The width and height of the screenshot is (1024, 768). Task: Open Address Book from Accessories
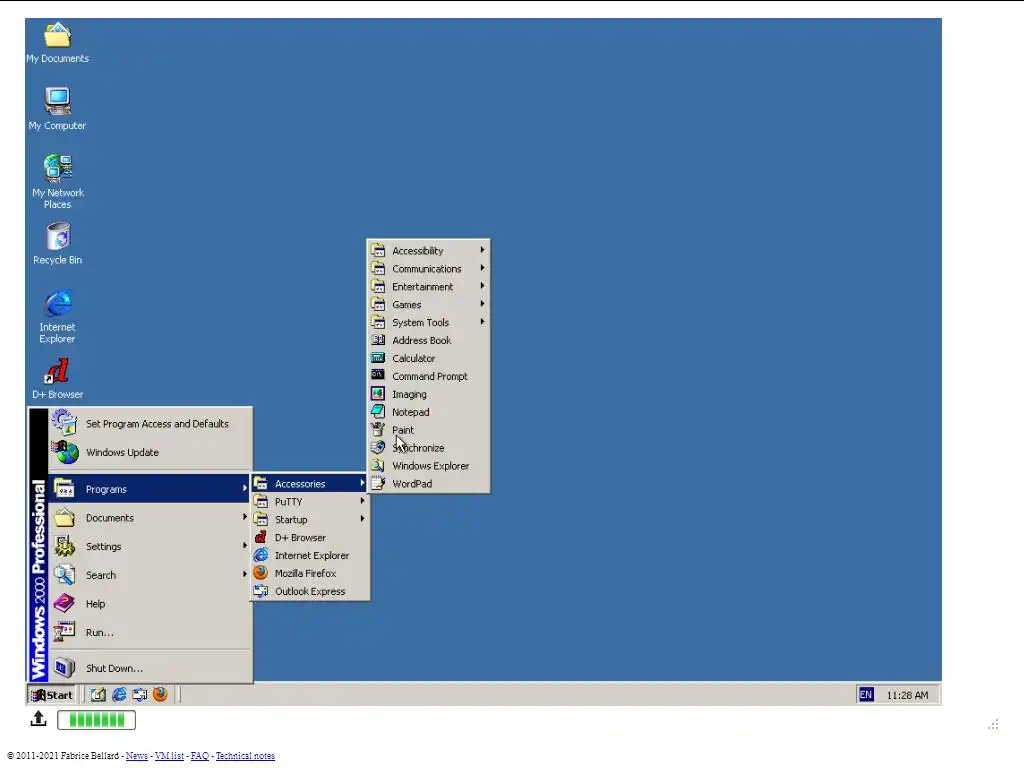[428, 340]
